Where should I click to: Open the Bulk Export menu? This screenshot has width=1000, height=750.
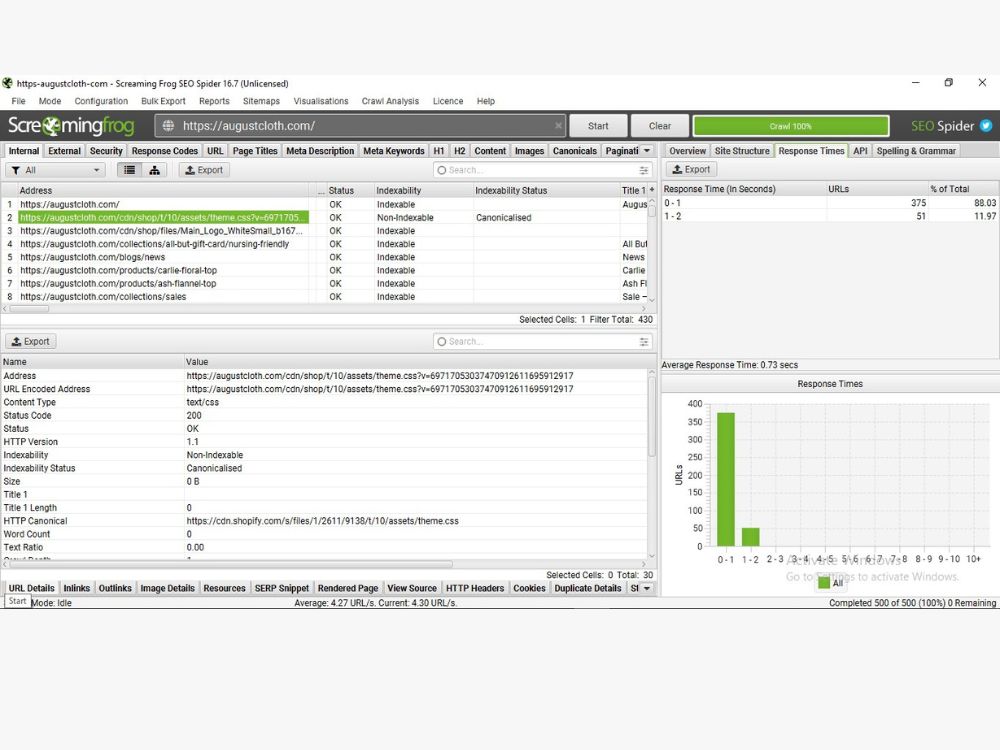pos(163,101)
